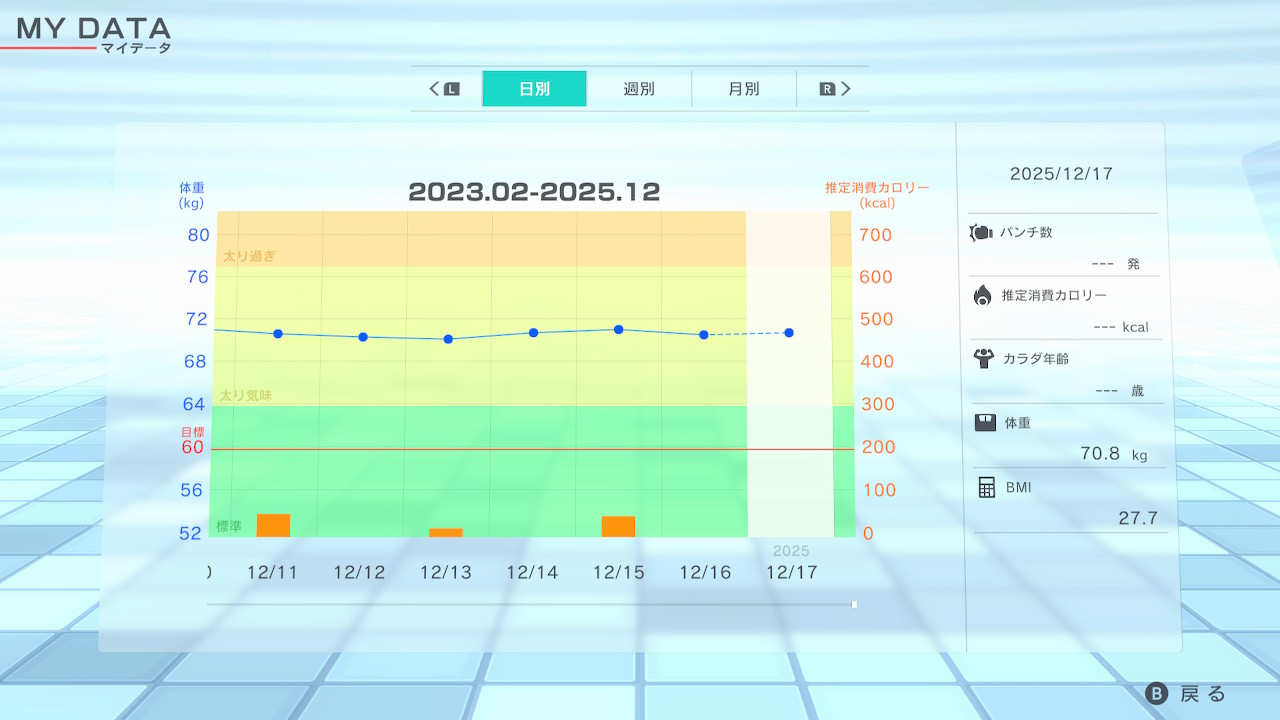Viewport: 1280px width, 720px height.
Task: Click the body age flexing figure icon
Action: 983,358
